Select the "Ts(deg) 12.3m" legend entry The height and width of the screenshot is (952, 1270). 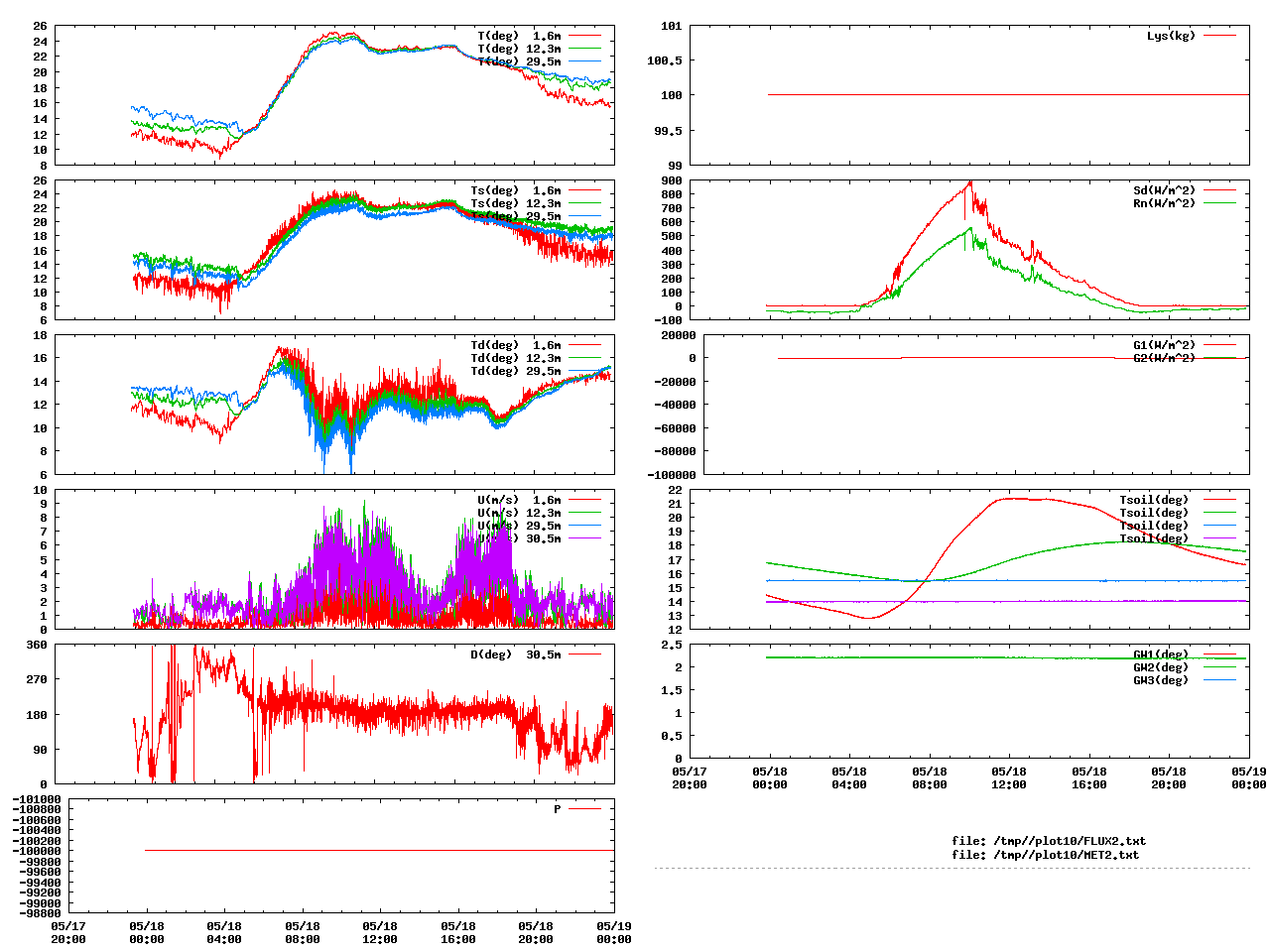click(516, 203)
